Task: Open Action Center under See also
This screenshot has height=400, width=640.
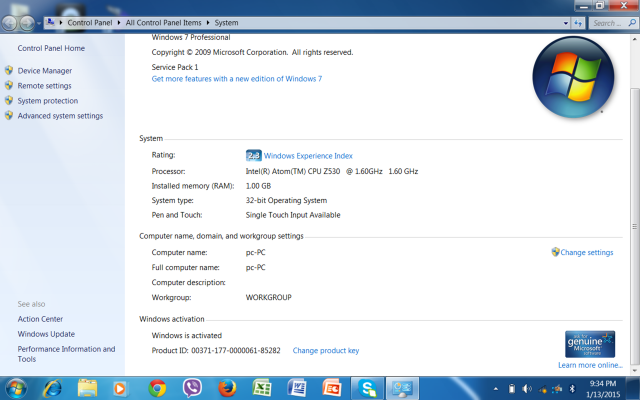Action: pyautogui.click(x=40, y=319)
